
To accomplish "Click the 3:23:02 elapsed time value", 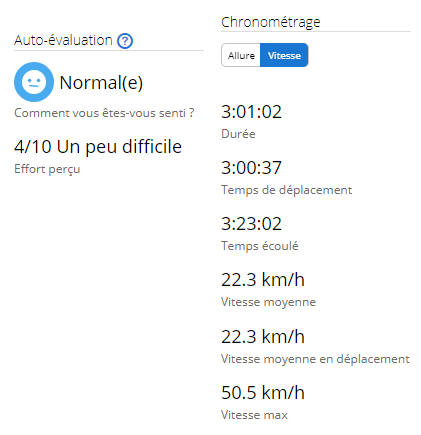I will point(251,224).
